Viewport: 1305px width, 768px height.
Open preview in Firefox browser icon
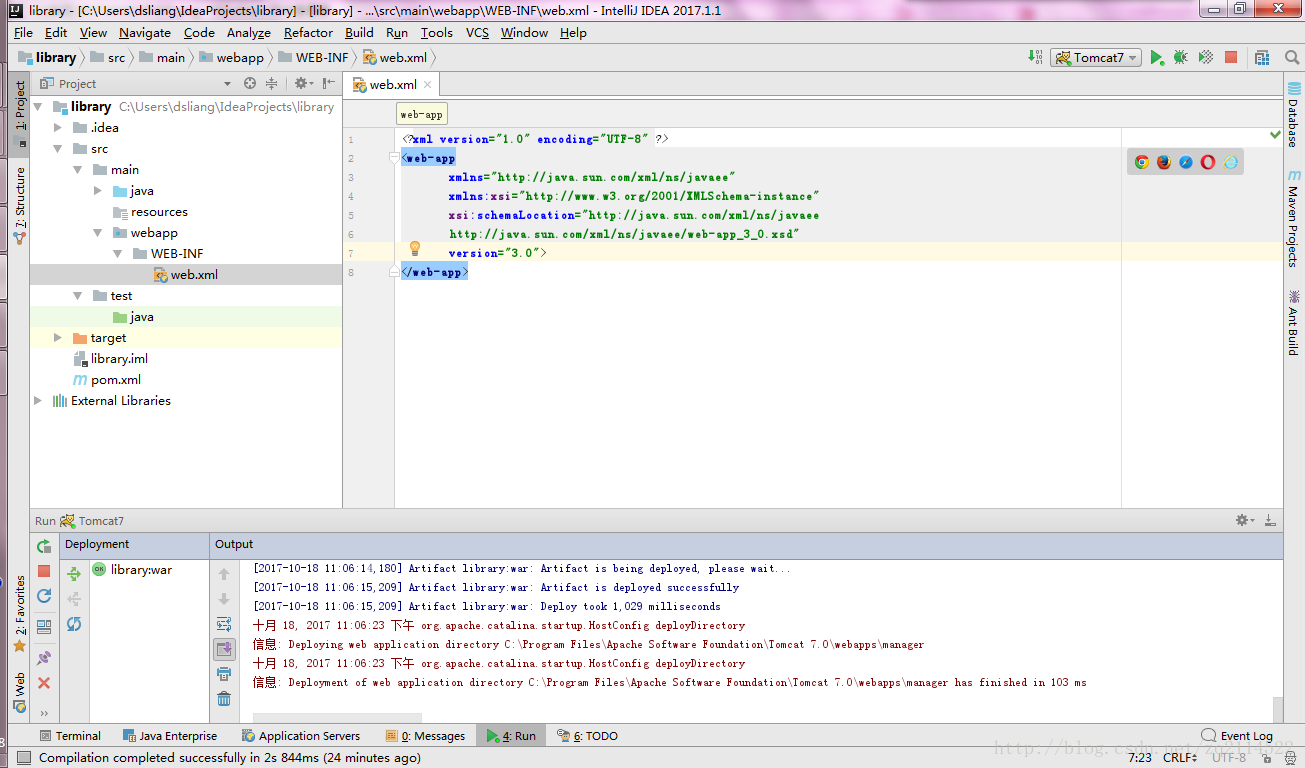tap(1164, 162)
